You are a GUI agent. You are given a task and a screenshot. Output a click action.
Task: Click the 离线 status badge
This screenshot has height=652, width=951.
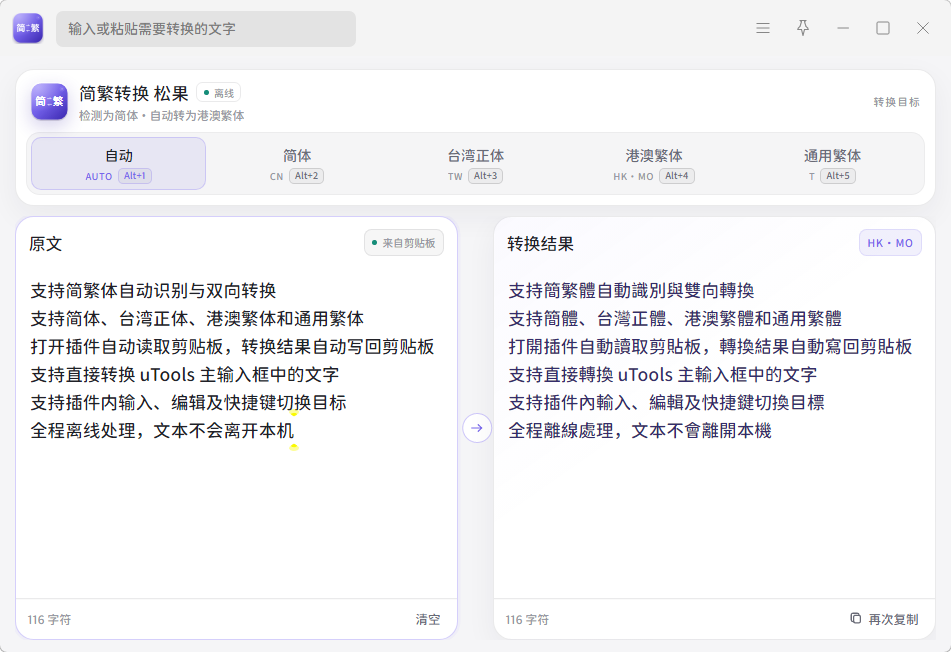pos(218,93)
